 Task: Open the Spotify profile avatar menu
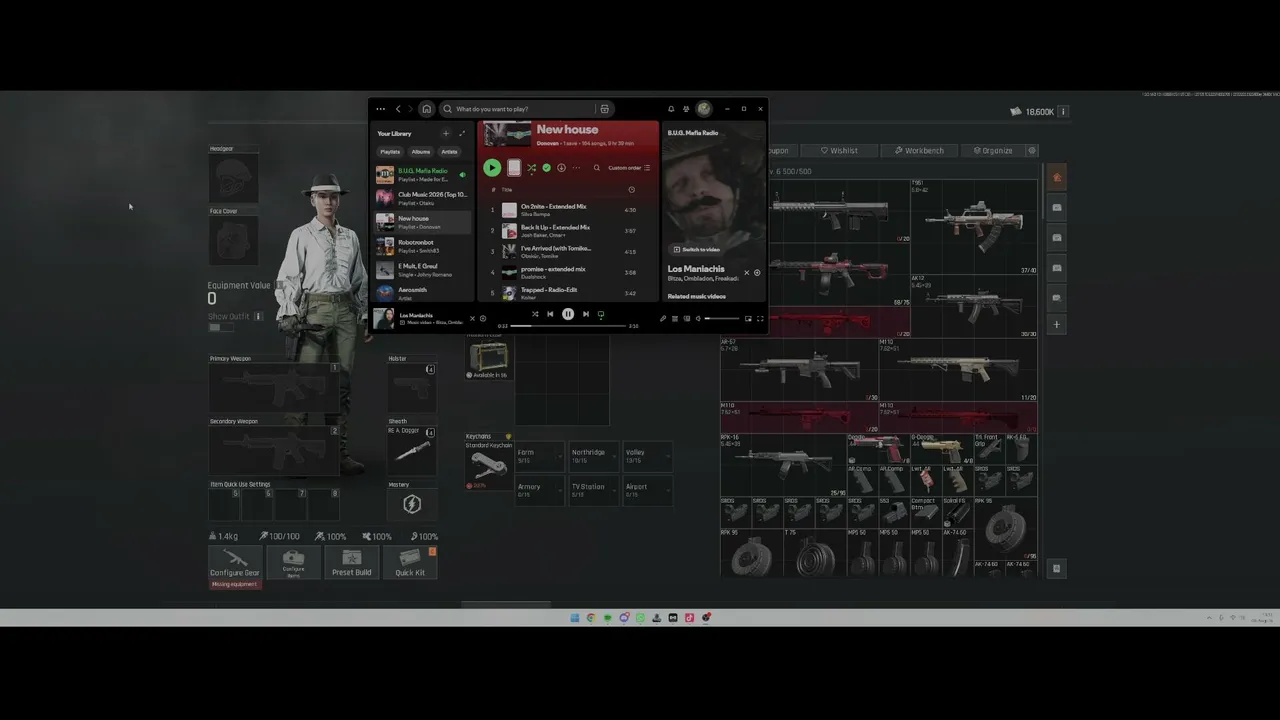click(x=704, y=109)
